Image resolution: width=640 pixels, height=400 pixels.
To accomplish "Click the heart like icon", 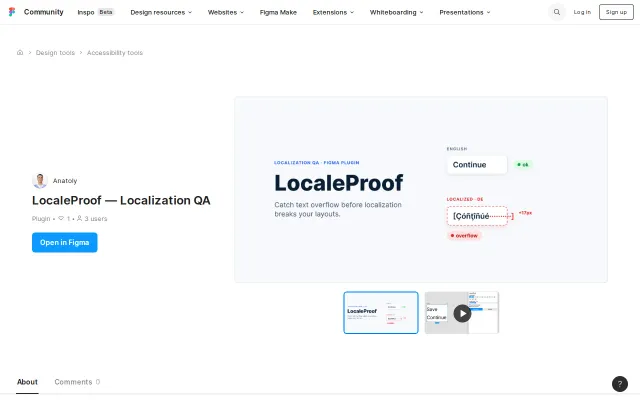I will (61, 218).
